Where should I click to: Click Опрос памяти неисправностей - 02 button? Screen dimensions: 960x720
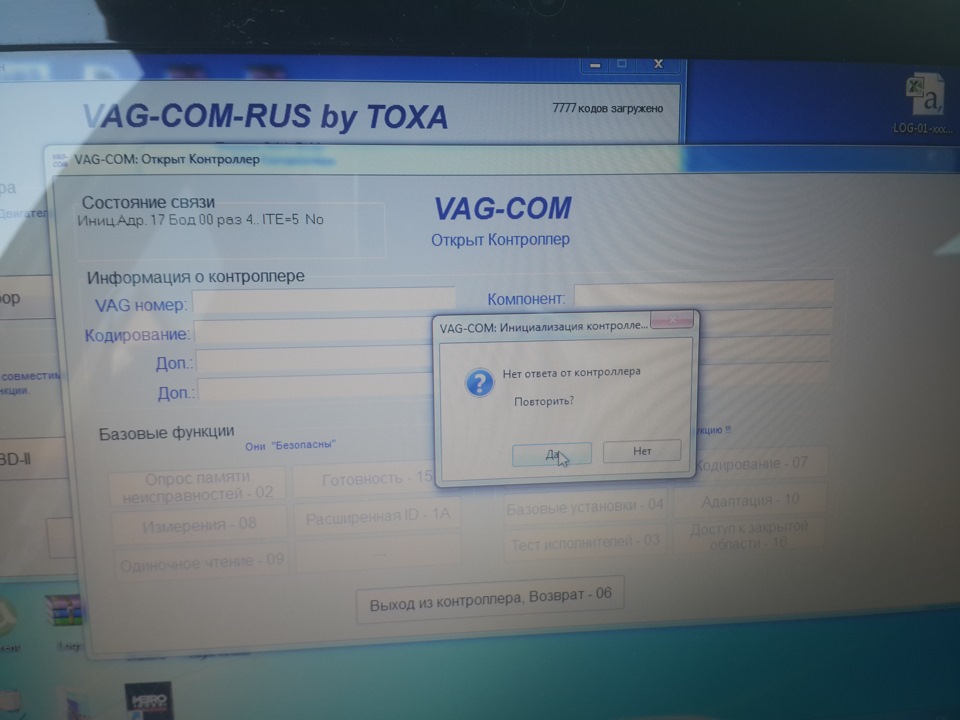point(197,486)
